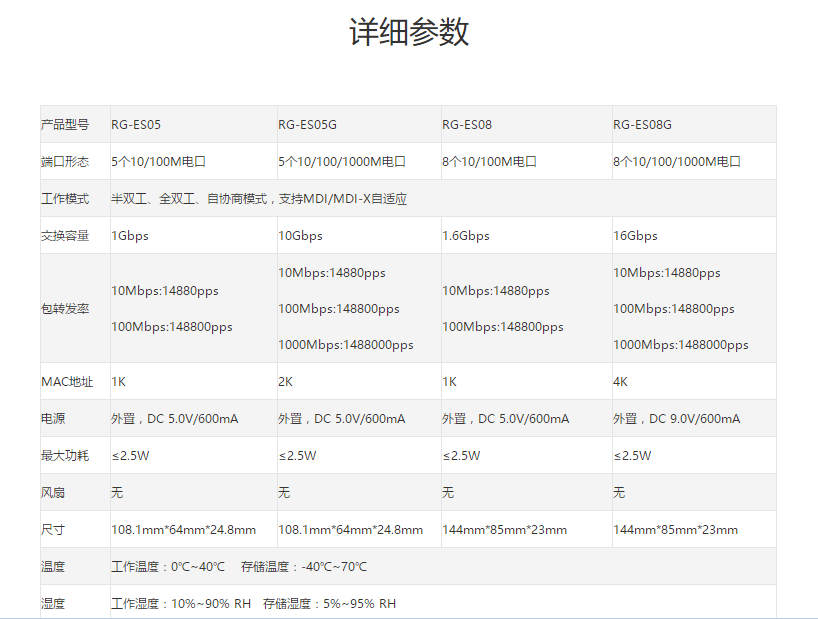Click the 5个10/100M电口 cell
This screenshot has height=619, width=818.
(x=159, y=162)
